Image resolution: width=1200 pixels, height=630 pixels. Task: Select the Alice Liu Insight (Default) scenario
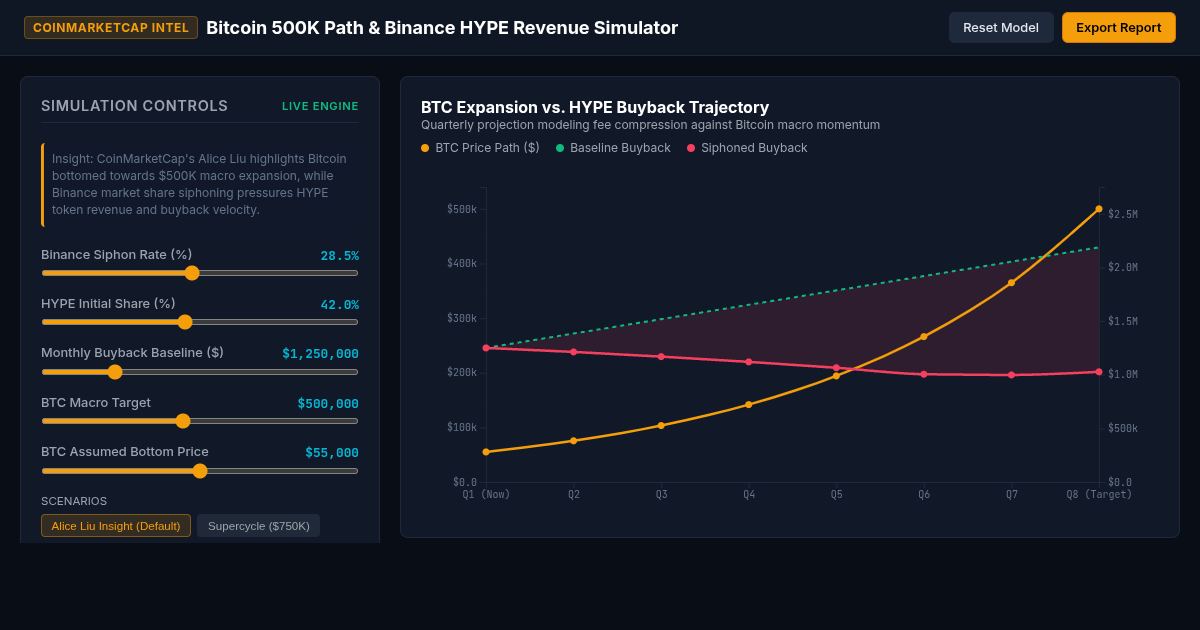[116, 526]
